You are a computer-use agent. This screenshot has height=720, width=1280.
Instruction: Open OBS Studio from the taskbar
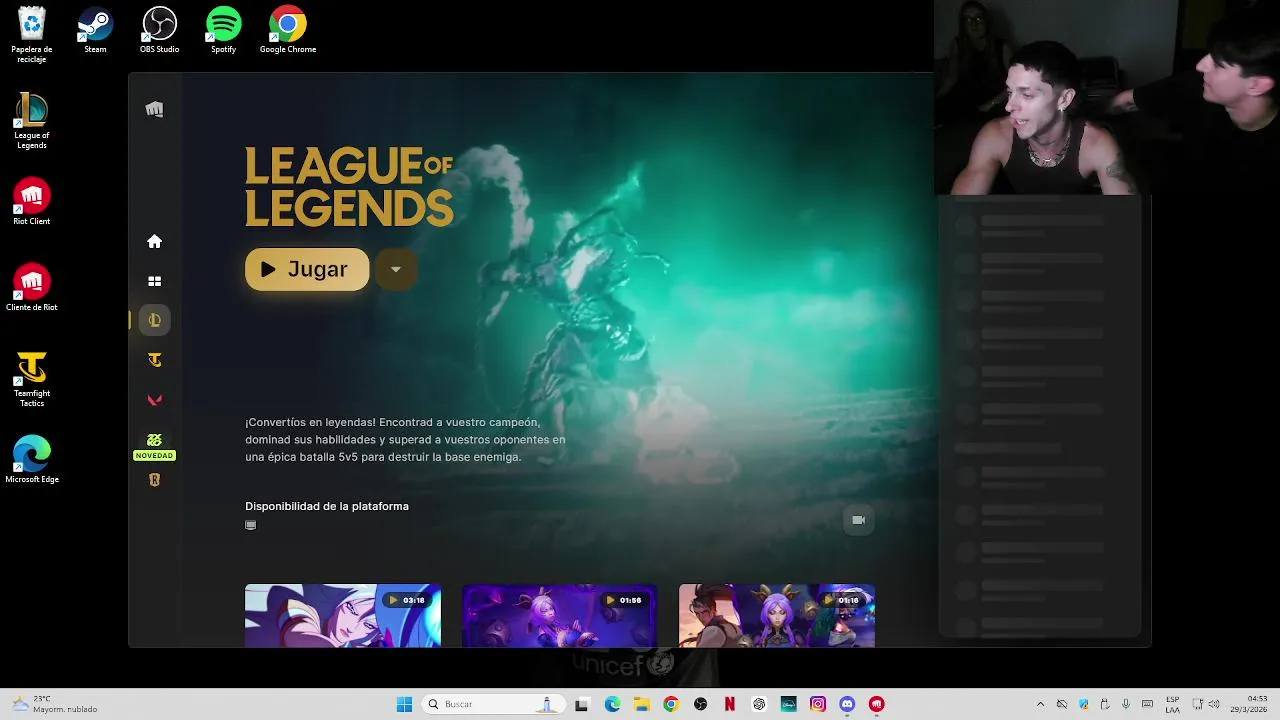pos(700,704)
